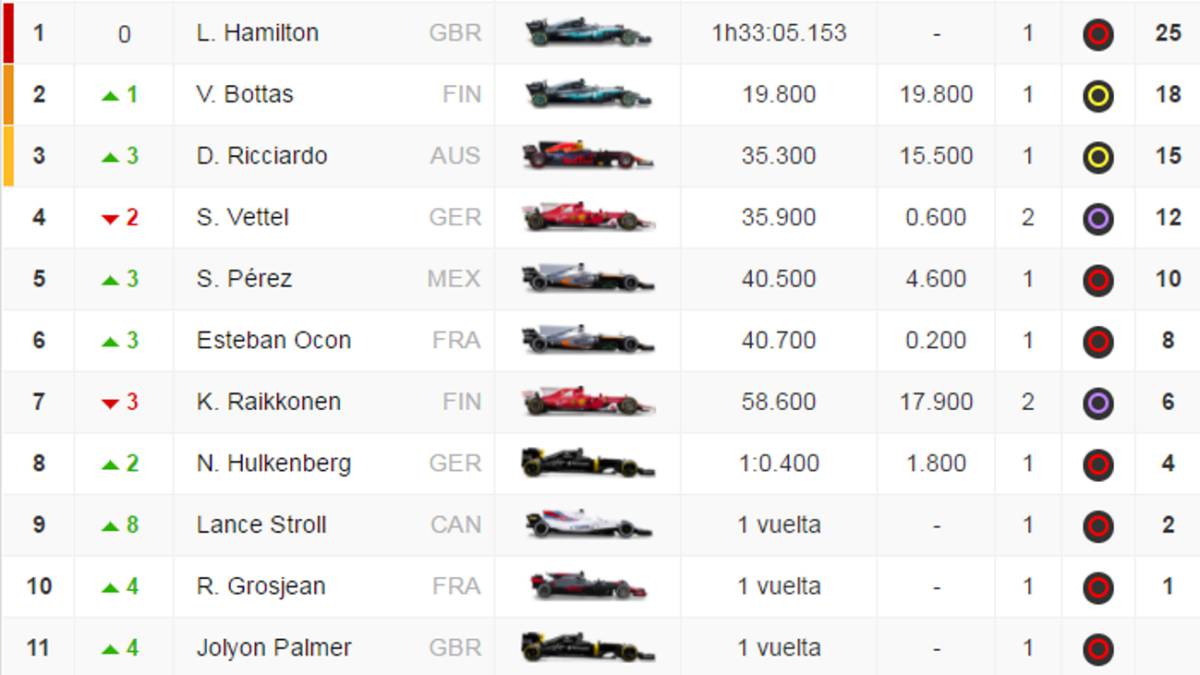Click the dark red position bar beside Hamilton
This screenshot has height=675, width=1200.
(x=7, y=33)
